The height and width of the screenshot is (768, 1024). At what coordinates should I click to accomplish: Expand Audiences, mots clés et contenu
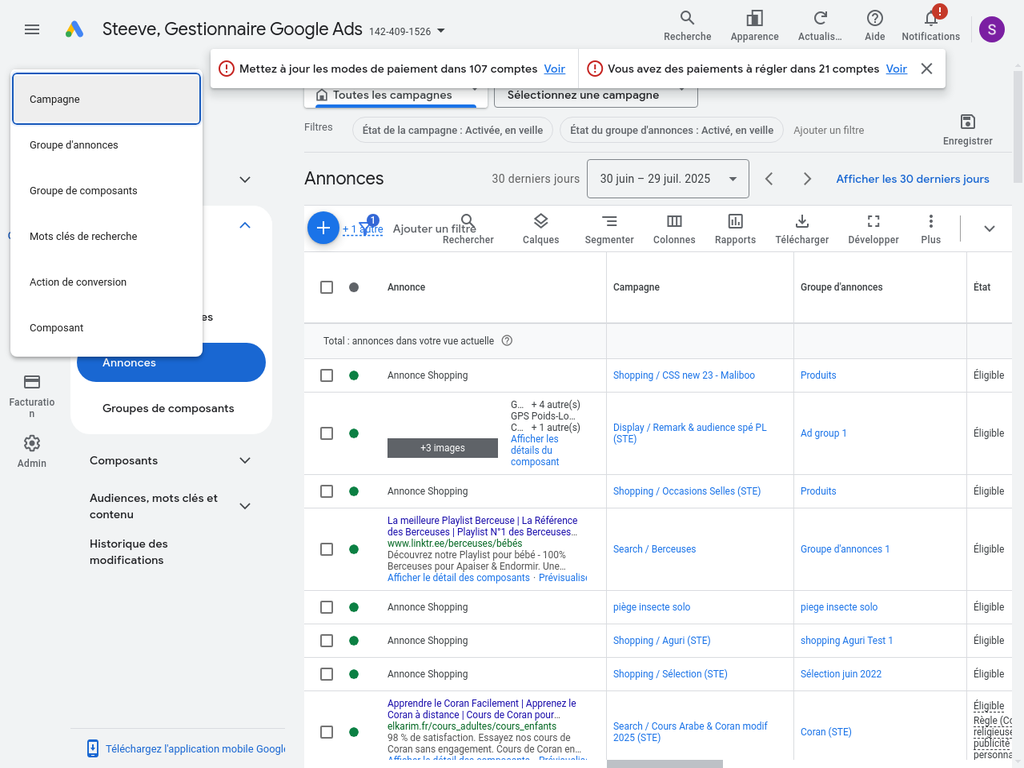point(245,506)
